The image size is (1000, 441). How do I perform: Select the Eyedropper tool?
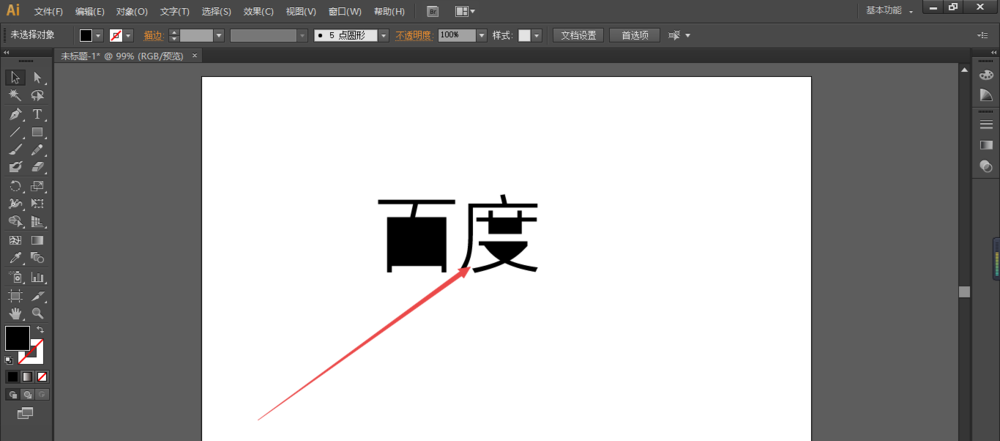[15, 258]
